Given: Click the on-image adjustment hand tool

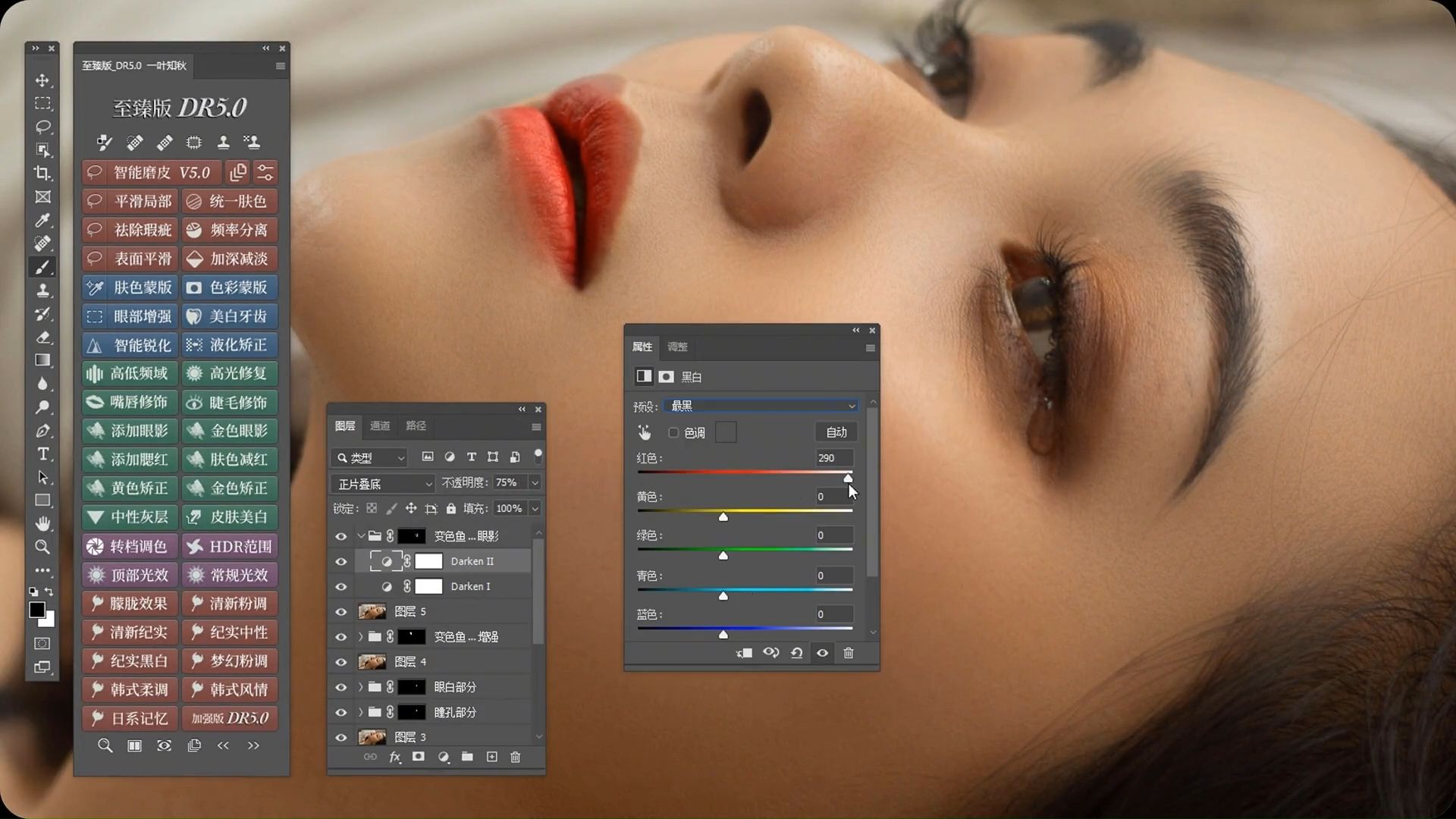Looking at the screenshot, I should coord(644,432).
